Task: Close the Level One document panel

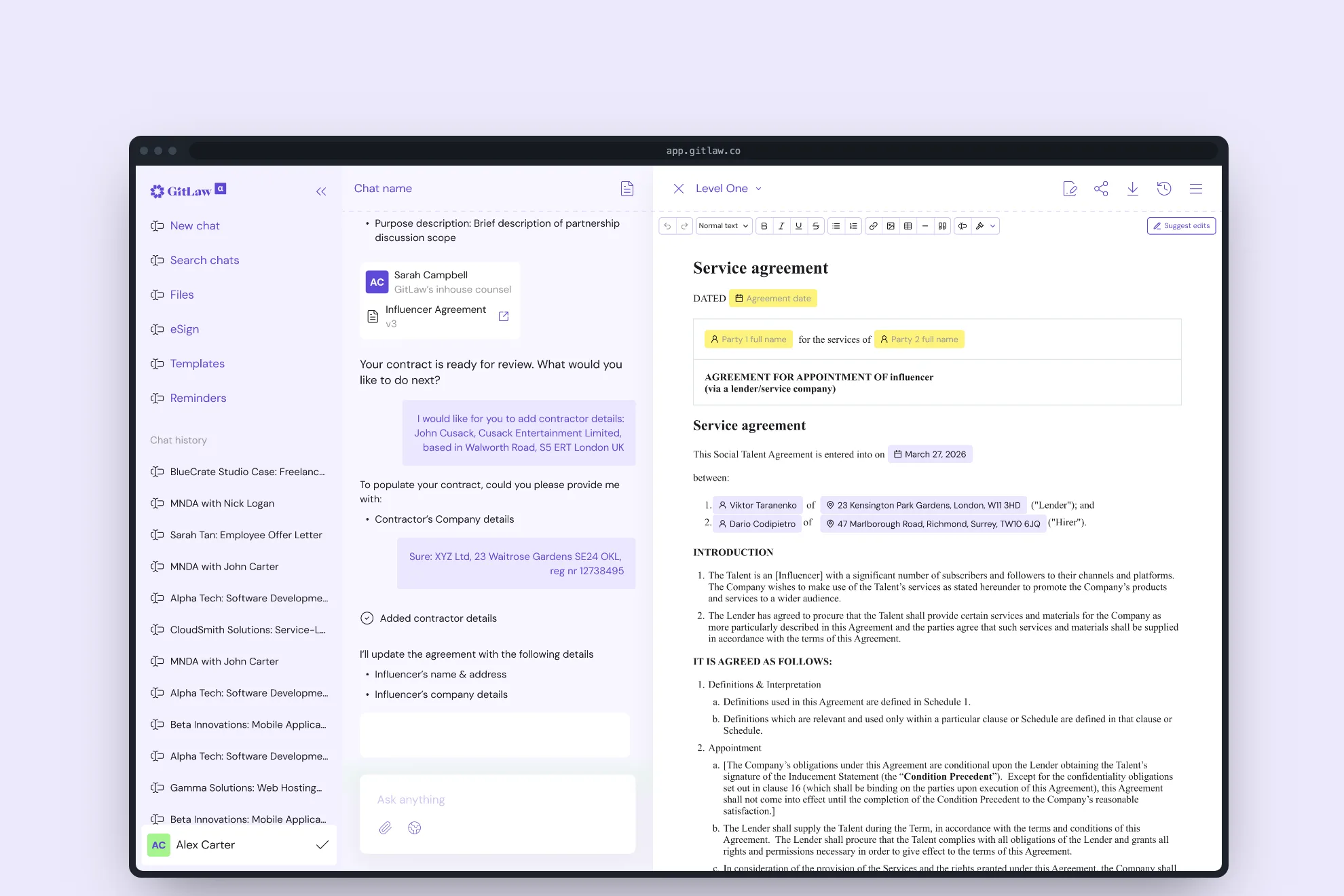Action: [678, 189]
